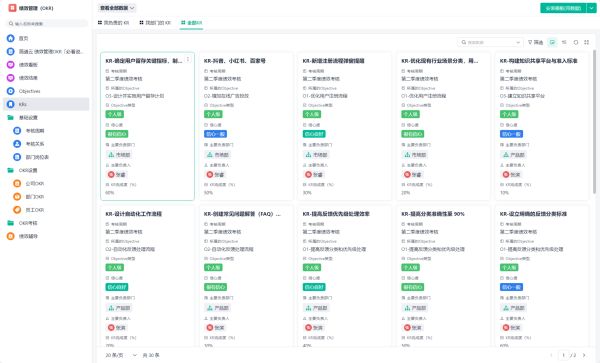
Task: Select the 全部KR tab
Action: [191, 23]
